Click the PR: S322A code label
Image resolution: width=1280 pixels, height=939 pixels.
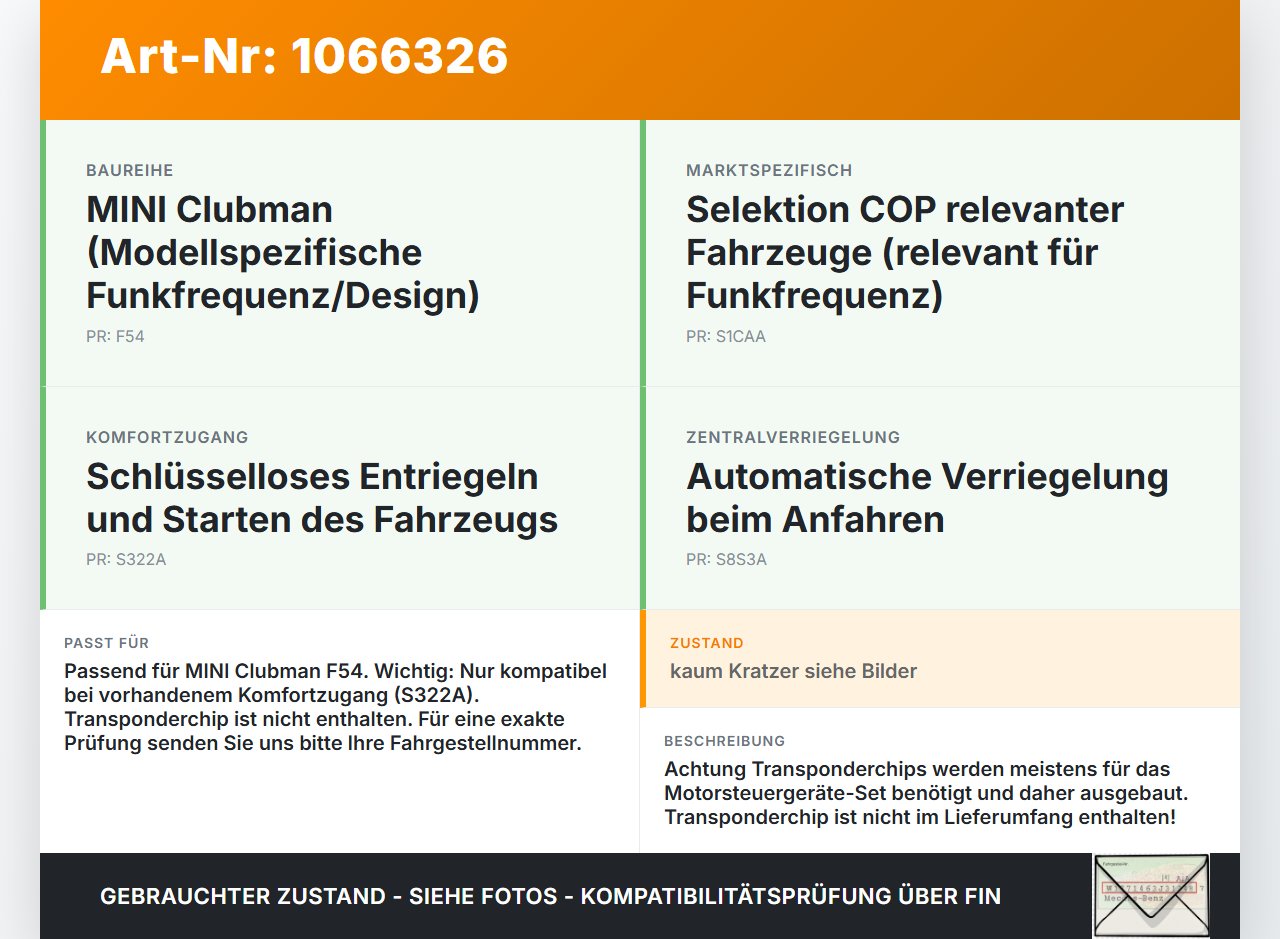(x=126, y=560)
